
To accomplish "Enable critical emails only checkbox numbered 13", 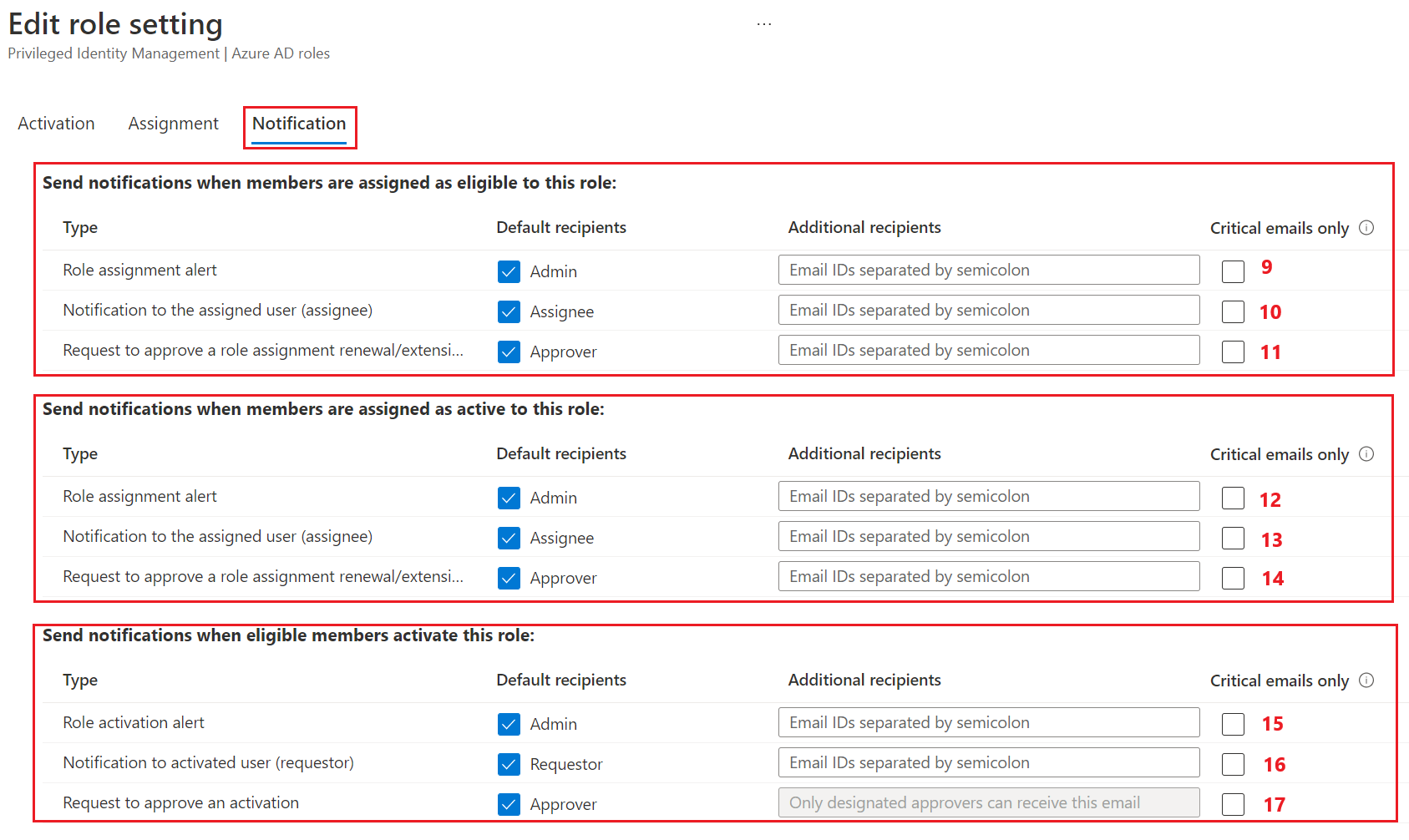I will click(x=1233, y=538).
